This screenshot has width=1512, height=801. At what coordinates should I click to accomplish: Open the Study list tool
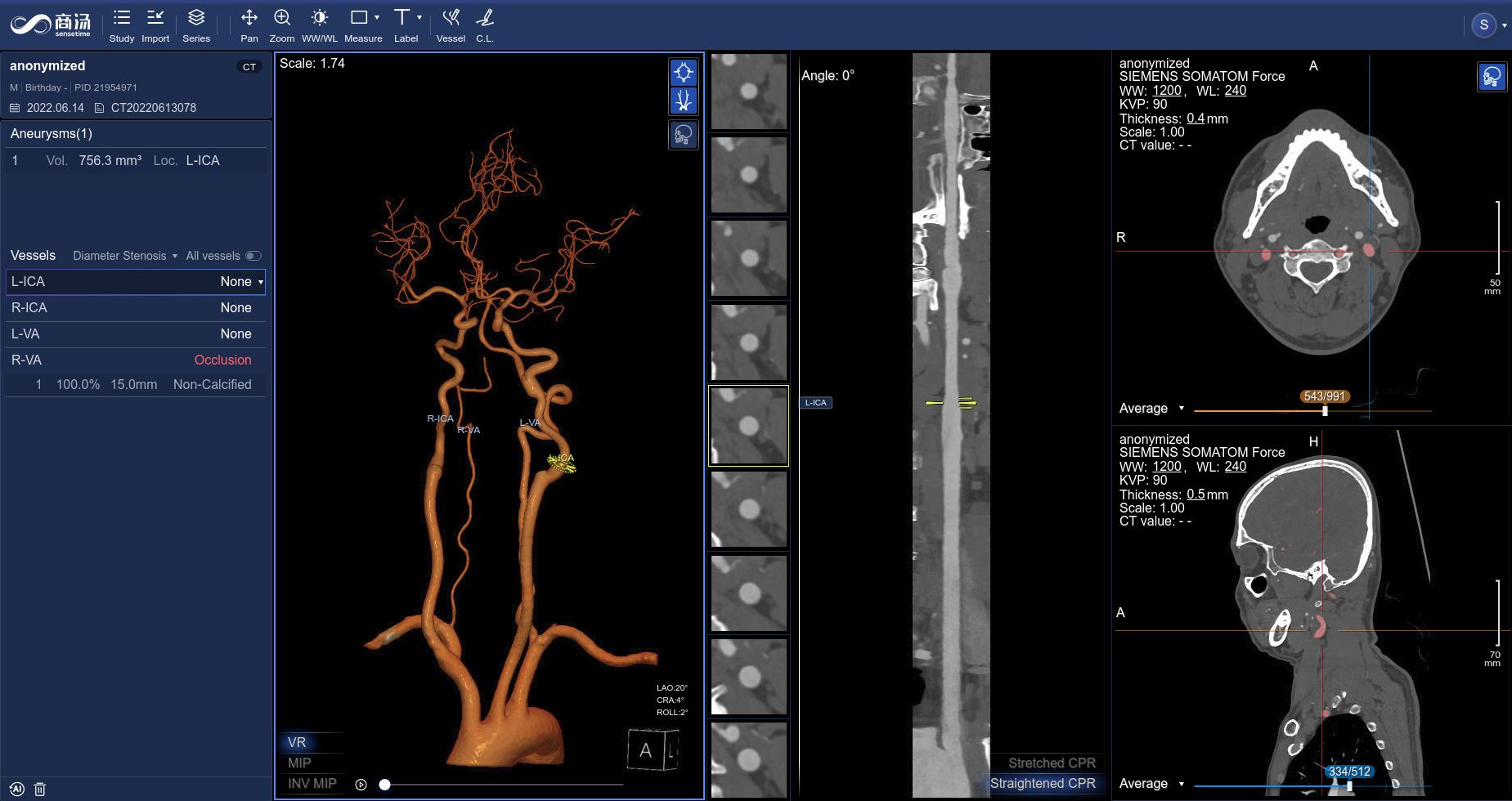point(121,25)
